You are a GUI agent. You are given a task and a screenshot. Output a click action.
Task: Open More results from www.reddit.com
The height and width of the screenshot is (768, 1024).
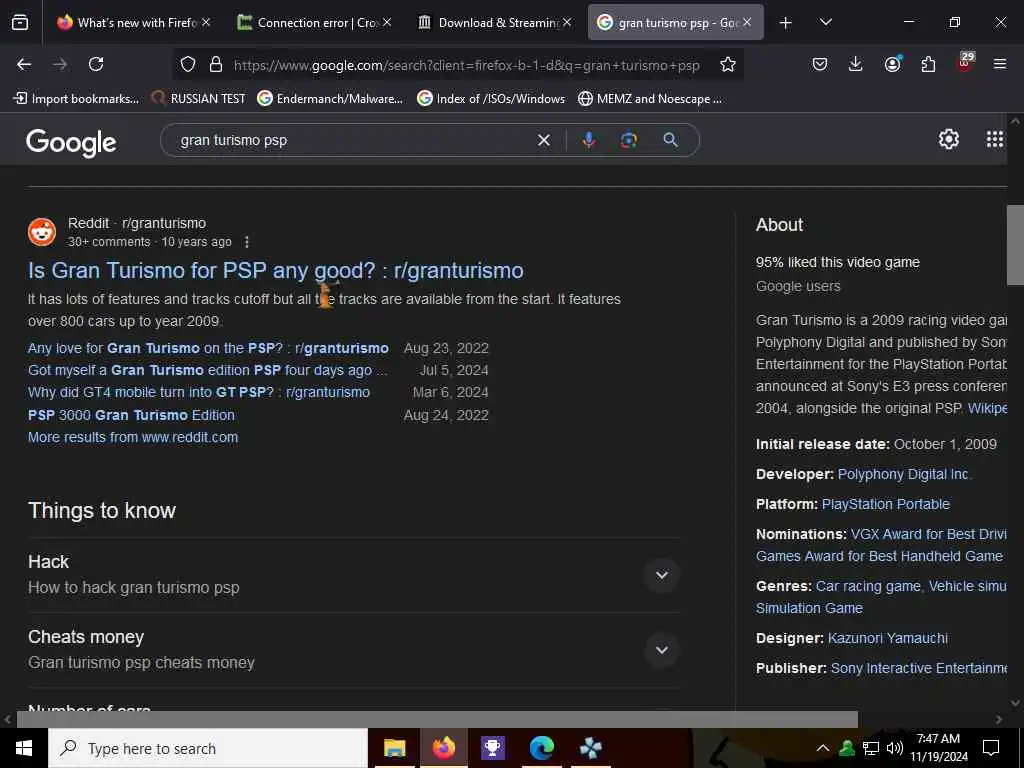pyautogui.click(x=133, y=438)
